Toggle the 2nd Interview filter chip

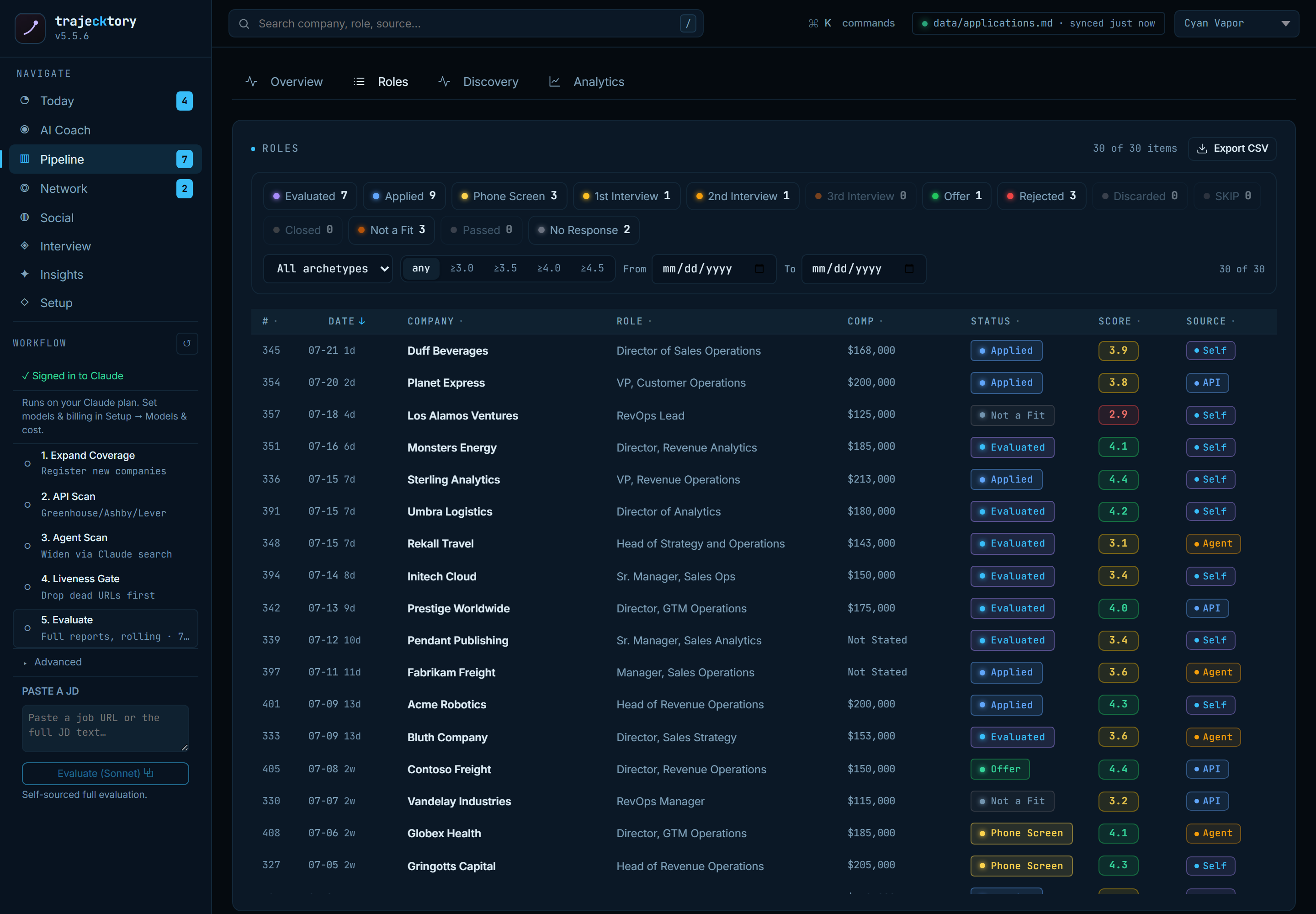(x=742, y=196)
